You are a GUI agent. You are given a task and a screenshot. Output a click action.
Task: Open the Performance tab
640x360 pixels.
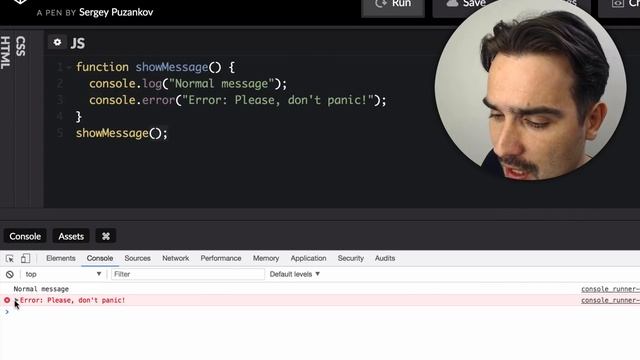pyautogui.click(x=221, y=258)
